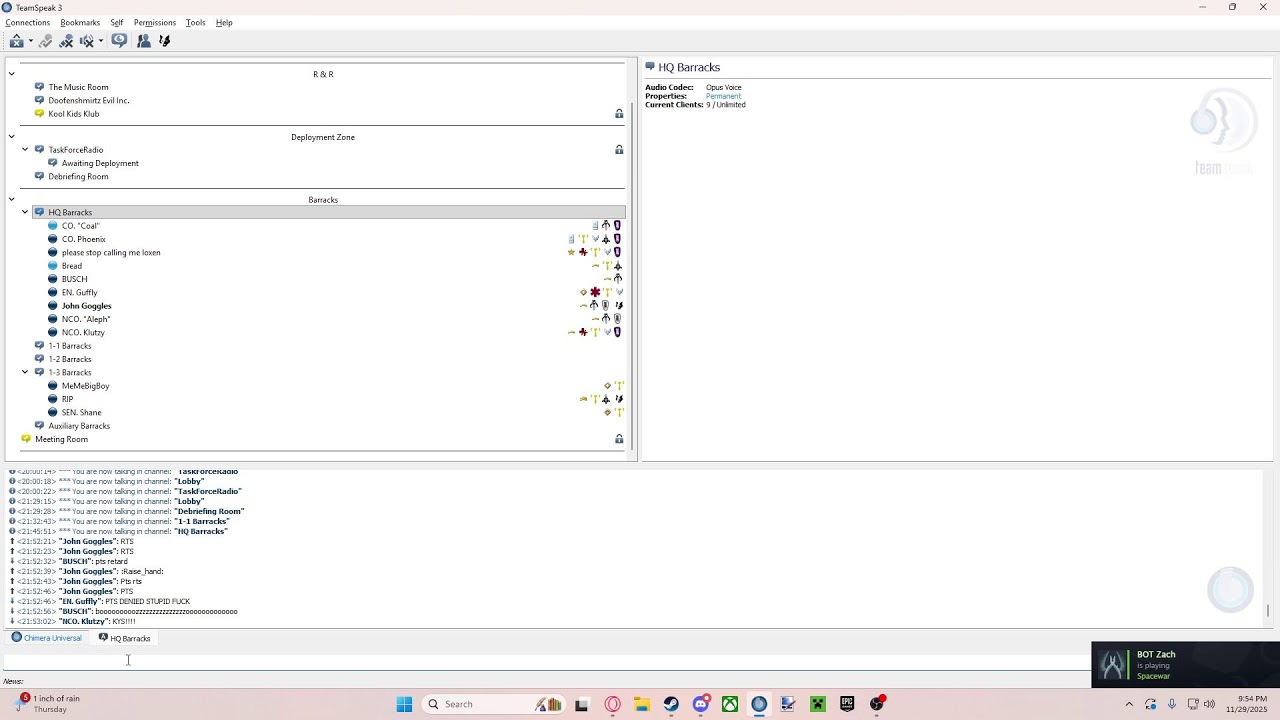The width and height of the screenshot is (1280, 720).
Task: Open the Away status dropdown arrow
Action: click(31, 41)
